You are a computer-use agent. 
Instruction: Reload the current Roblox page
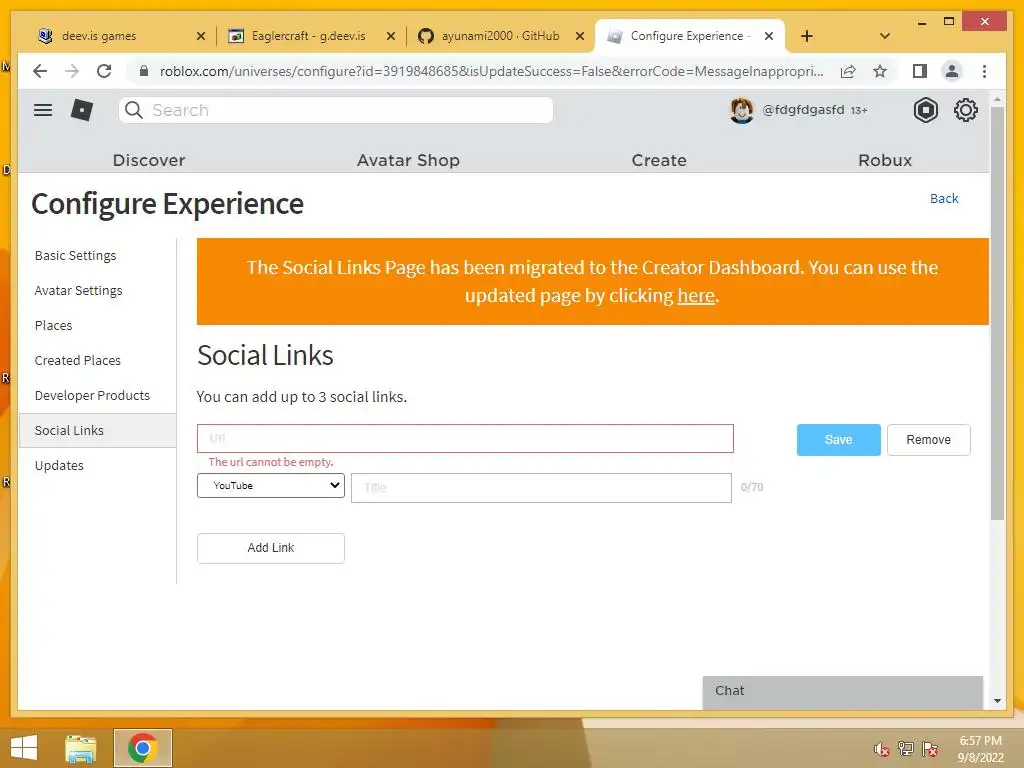click(104, 71)
